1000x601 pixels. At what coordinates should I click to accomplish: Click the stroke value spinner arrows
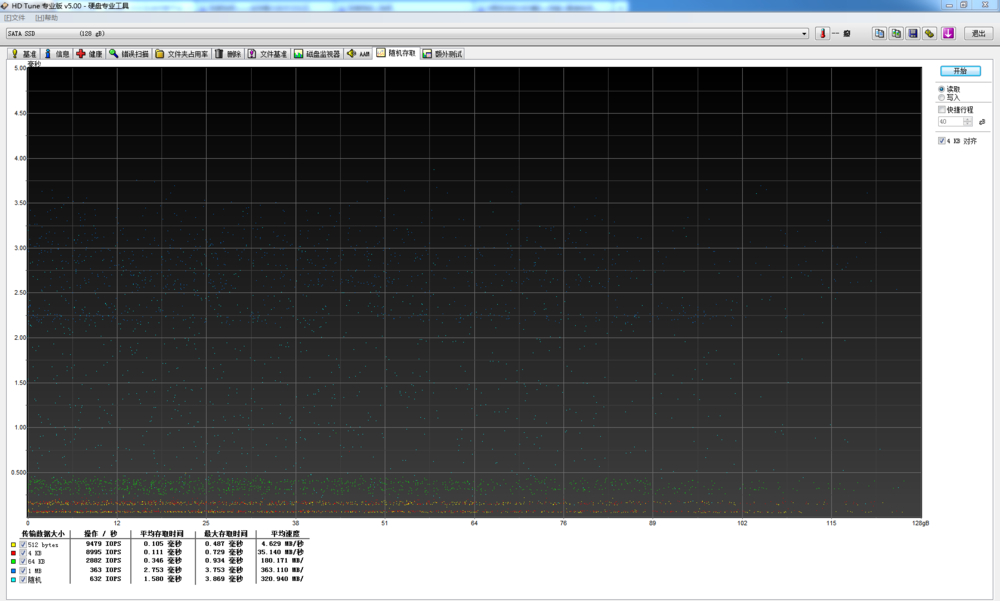968,122
